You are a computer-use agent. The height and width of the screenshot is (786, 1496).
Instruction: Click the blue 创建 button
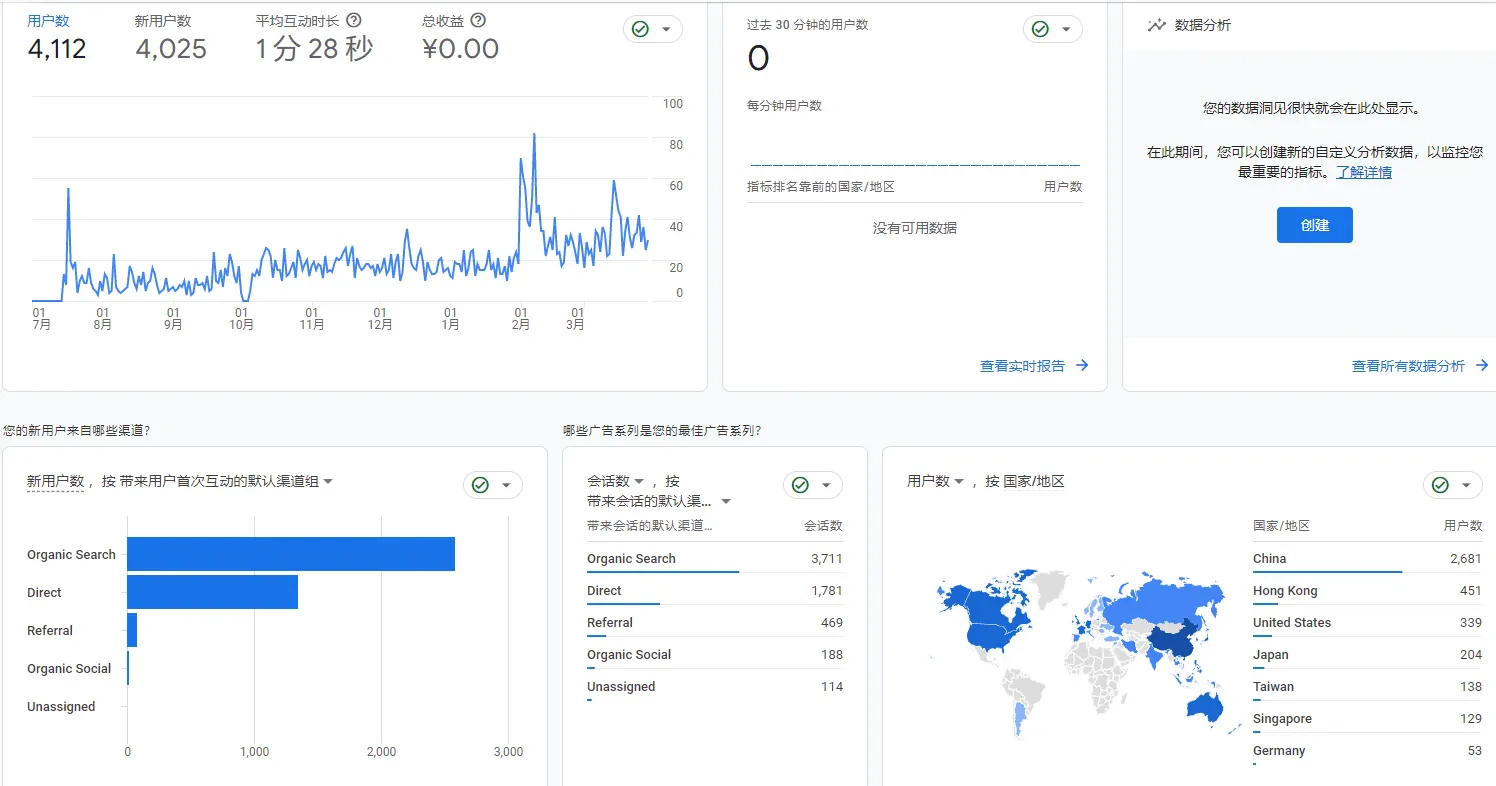click(x=1314, y=225)
